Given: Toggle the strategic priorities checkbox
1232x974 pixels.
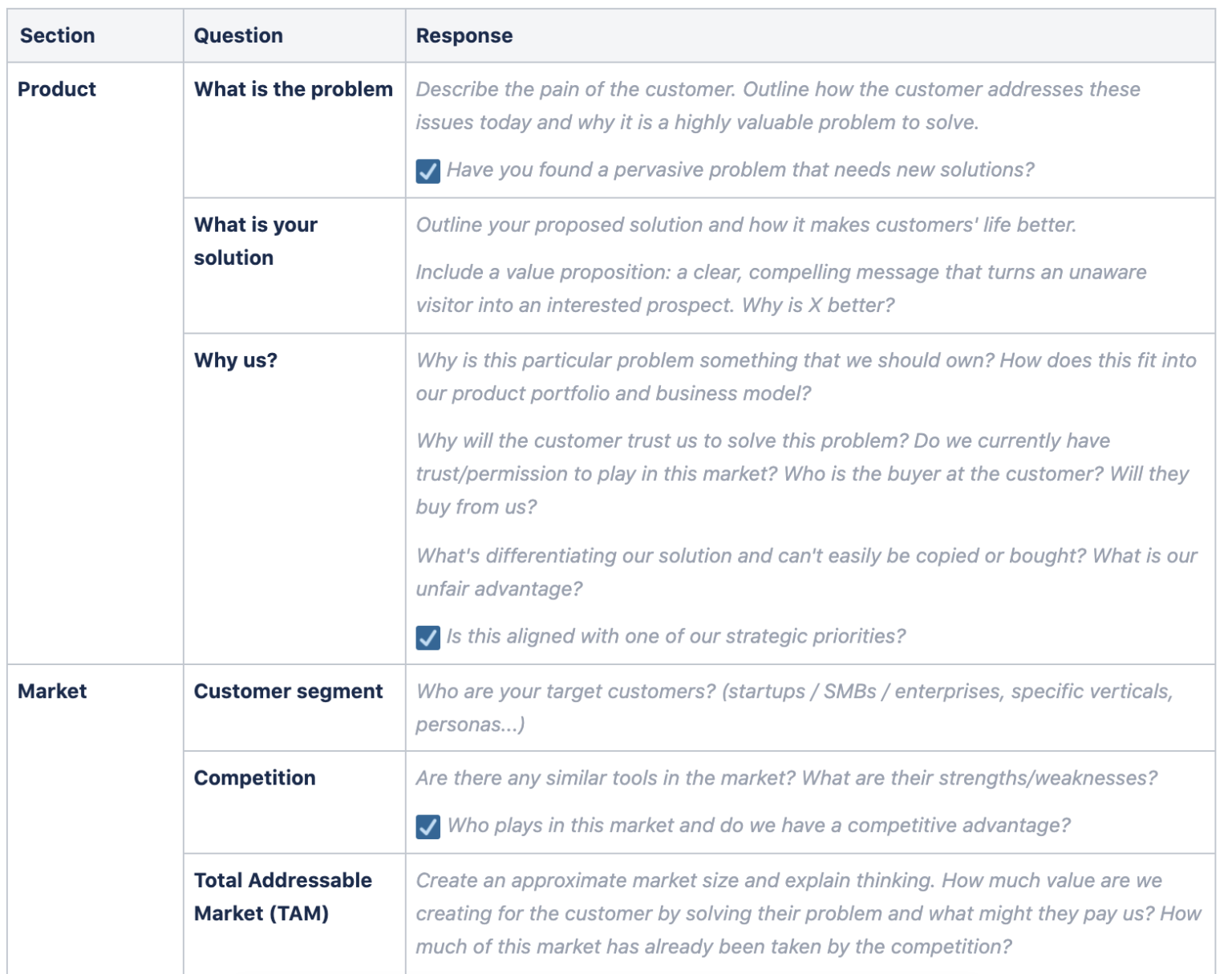Looking at the screenshot, I should click(428, 638).
